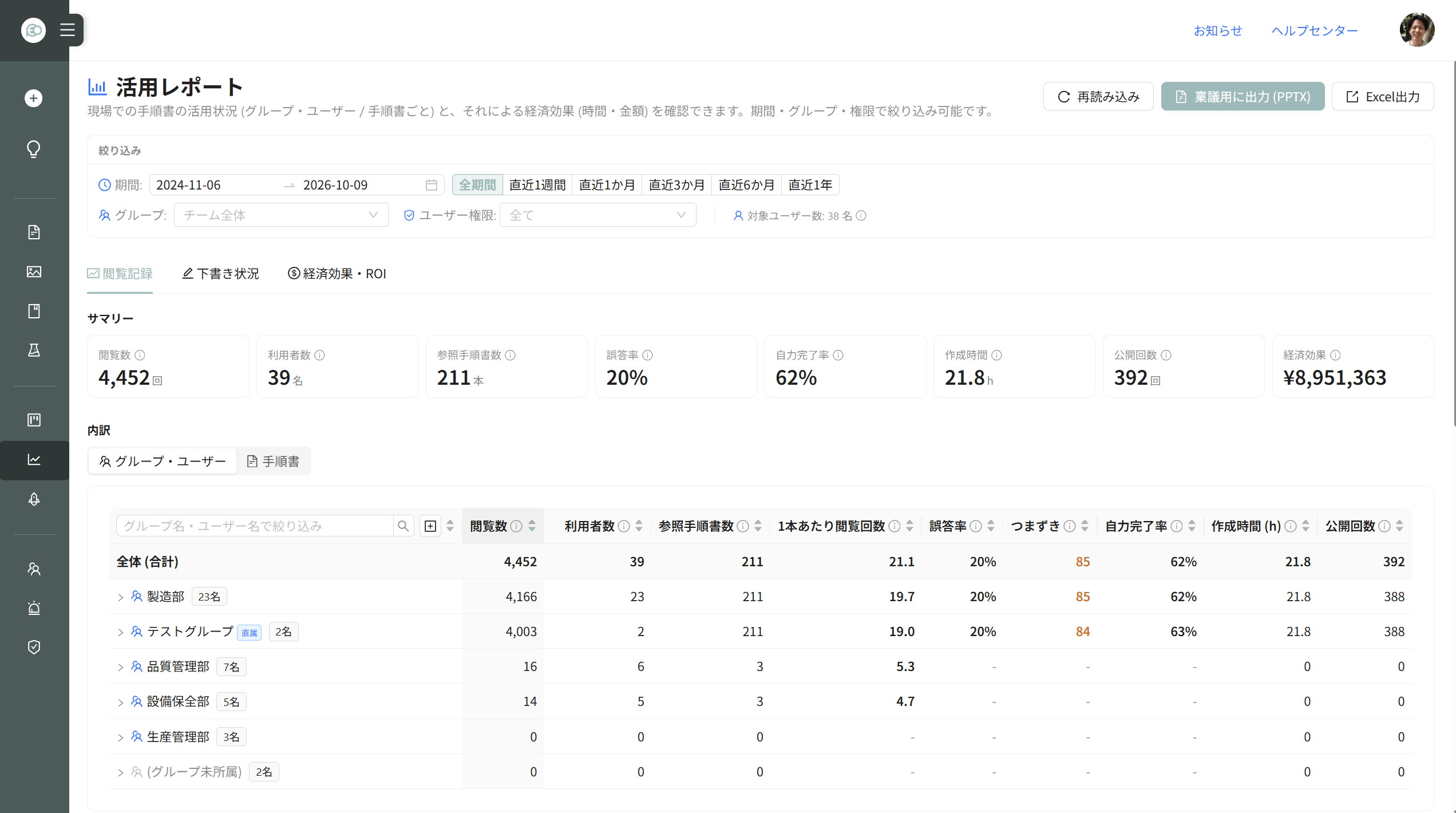Expand the 設備保全部 group row
The image size is (1456, 813).
pos(121,703)
